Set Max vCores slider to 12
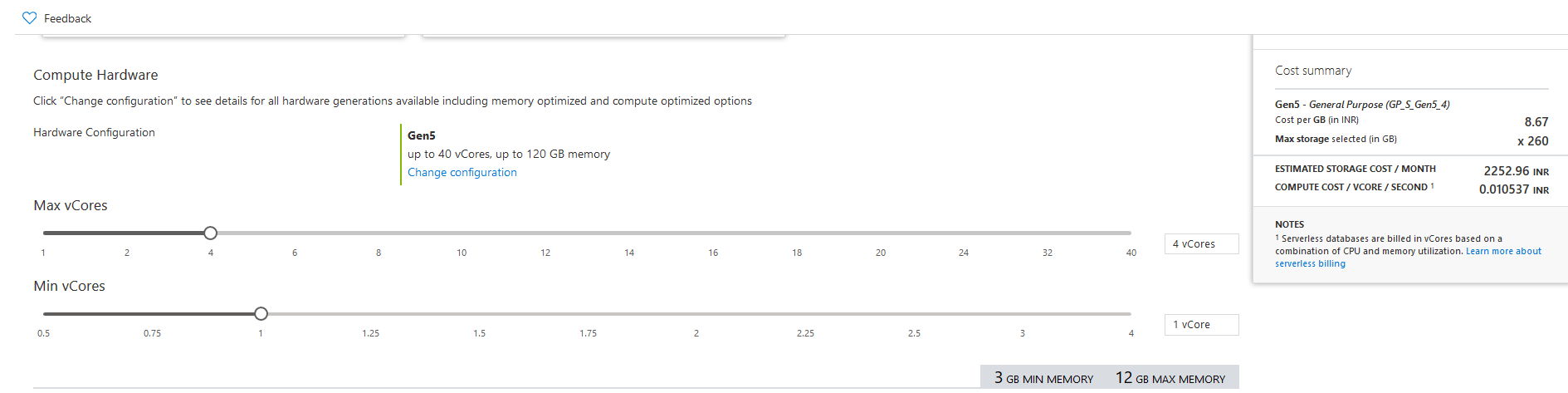Screen dimensions: 1568x393 pyautogui.click(x=545, y=233)
